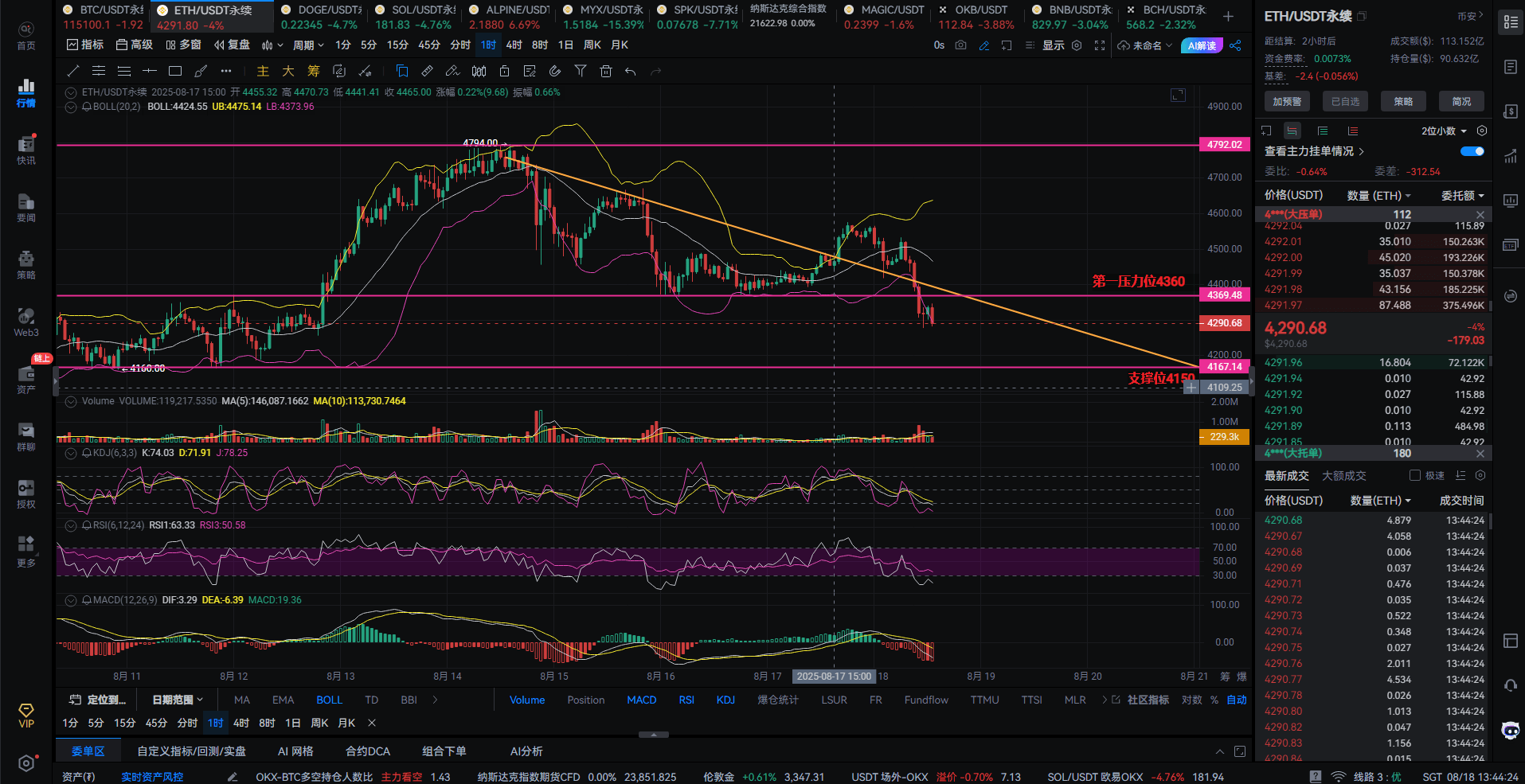
Task: Take a chart screenshot with camera icon
Action: pyautogui.click(x=961, y=45)
